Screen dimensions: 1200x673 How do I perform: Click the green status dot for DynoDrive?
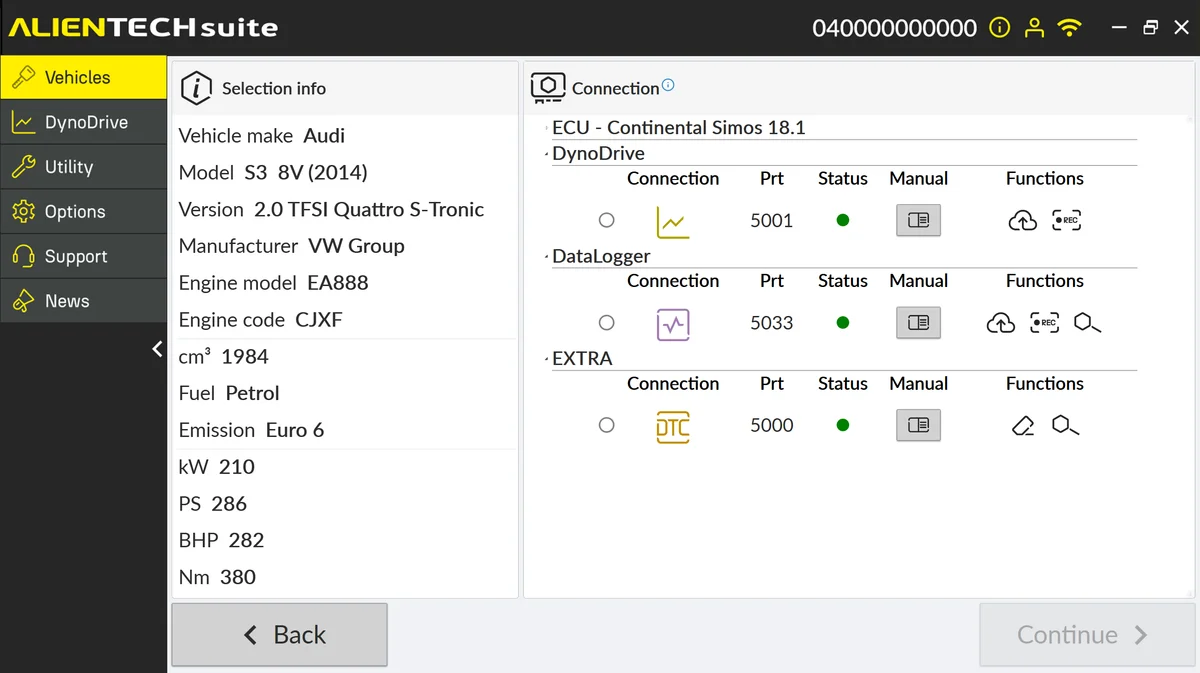click(843, 220)
